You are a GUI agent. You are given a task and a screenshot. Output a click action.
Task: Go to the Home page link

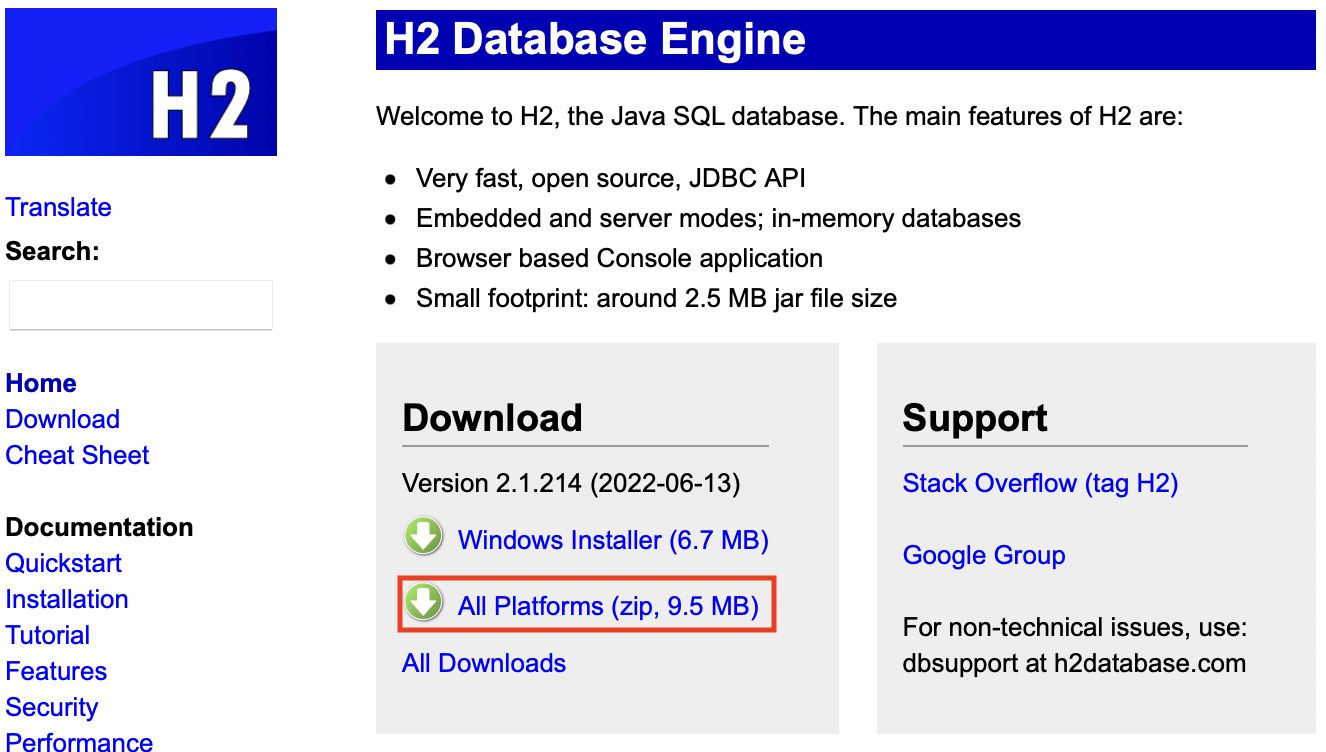41,383
